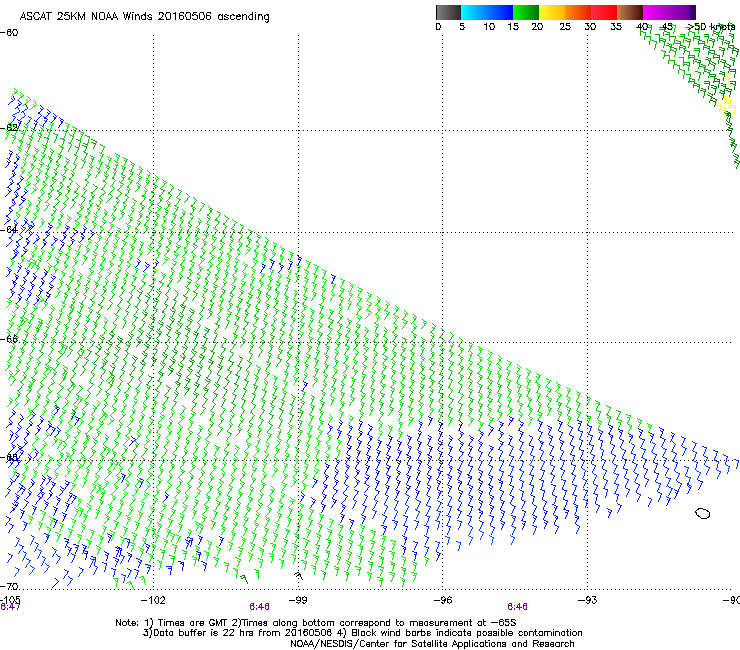Click the '-102' longitude label

153,600
